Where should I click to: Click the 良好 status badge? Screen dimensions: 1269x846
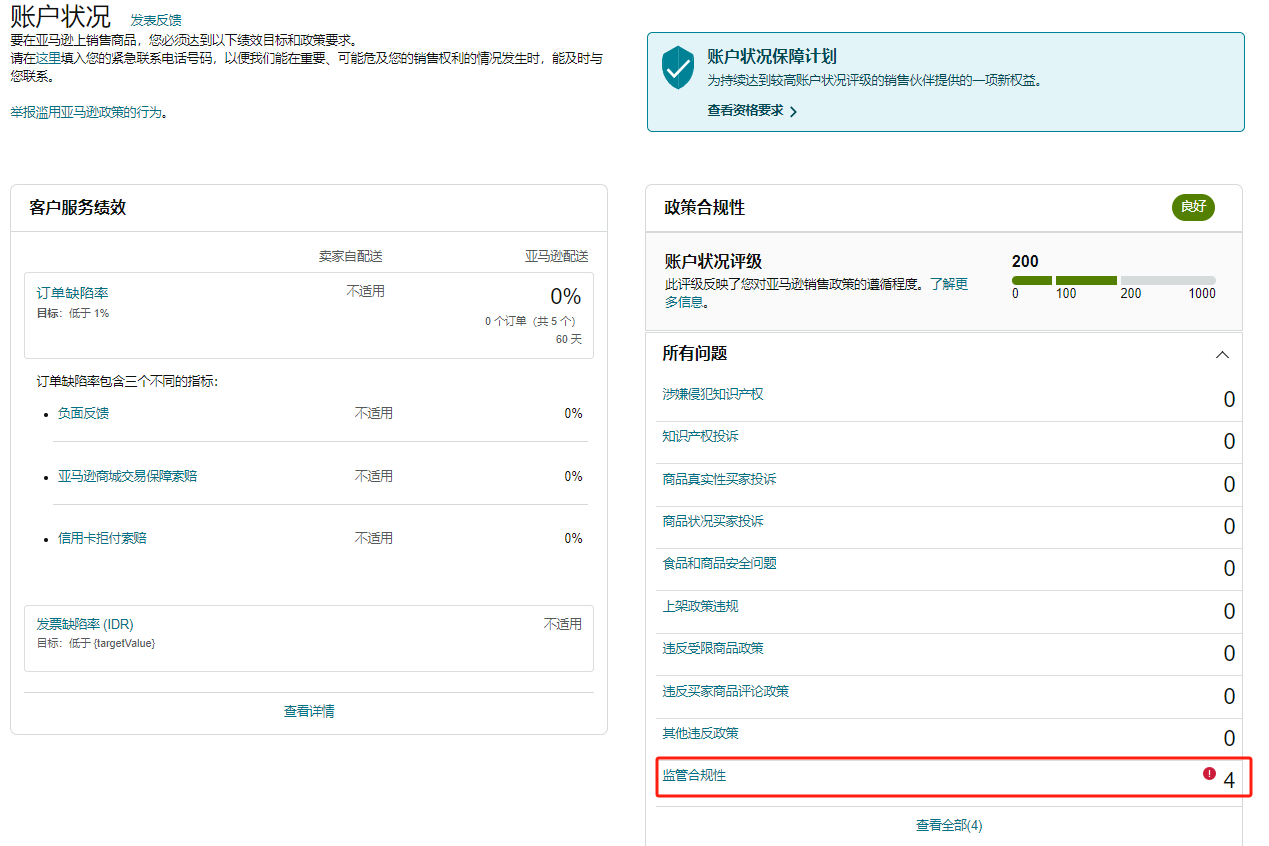1192,207
